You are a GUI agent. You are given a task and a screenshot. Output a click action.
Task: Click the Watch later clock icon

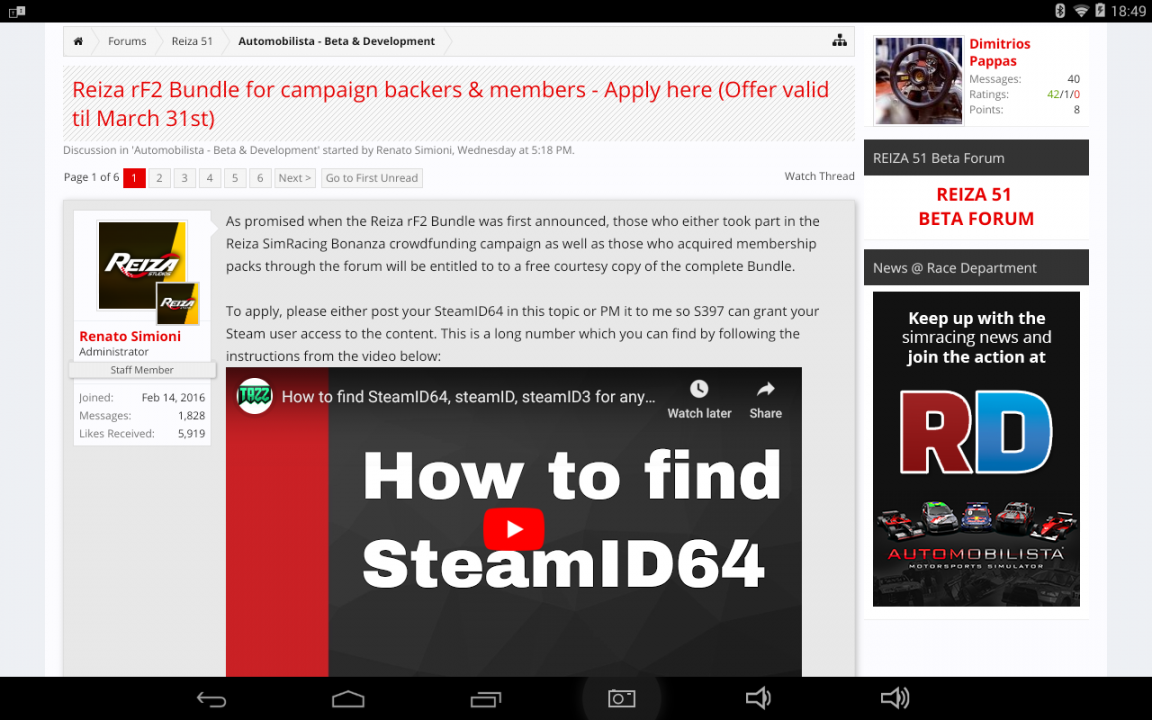click(699, 389)
